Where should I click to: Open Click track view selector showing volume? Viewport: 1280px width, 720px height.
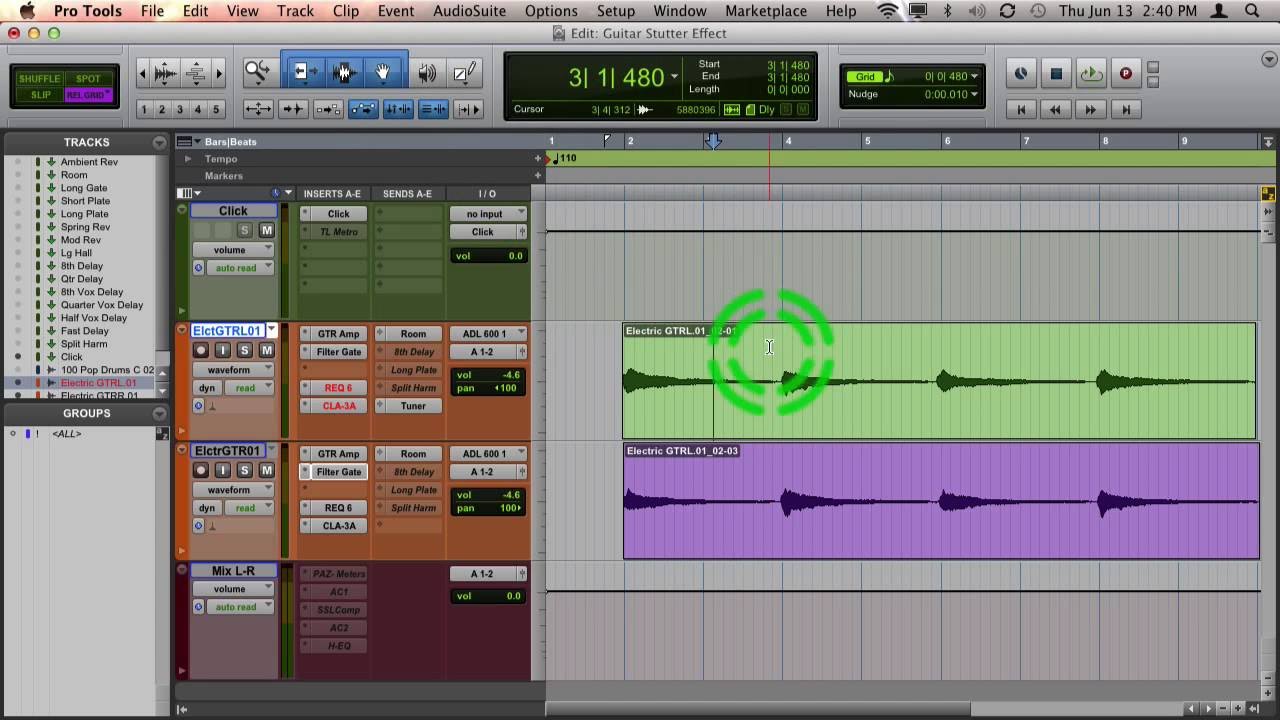coord(233,250)
